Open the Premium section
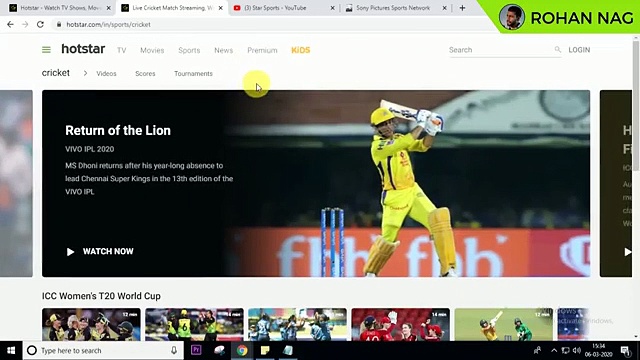The image size is (640, 360). click(262, 50)
